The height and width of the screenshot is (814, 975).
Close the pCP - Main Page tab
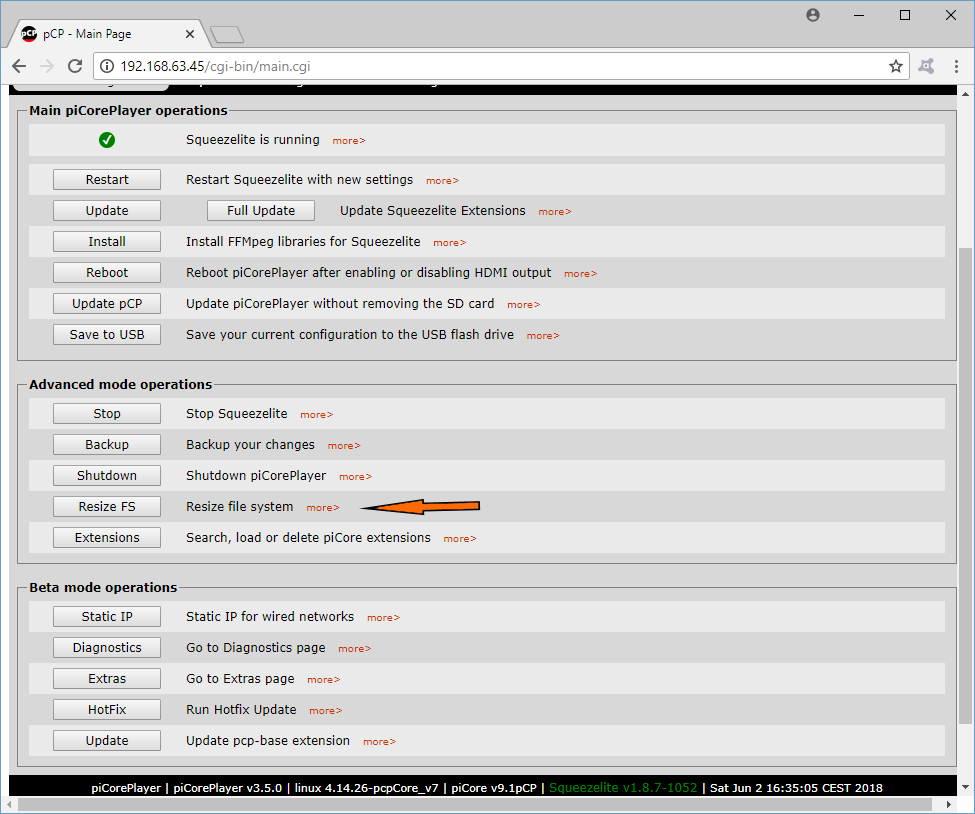(190, 34)
